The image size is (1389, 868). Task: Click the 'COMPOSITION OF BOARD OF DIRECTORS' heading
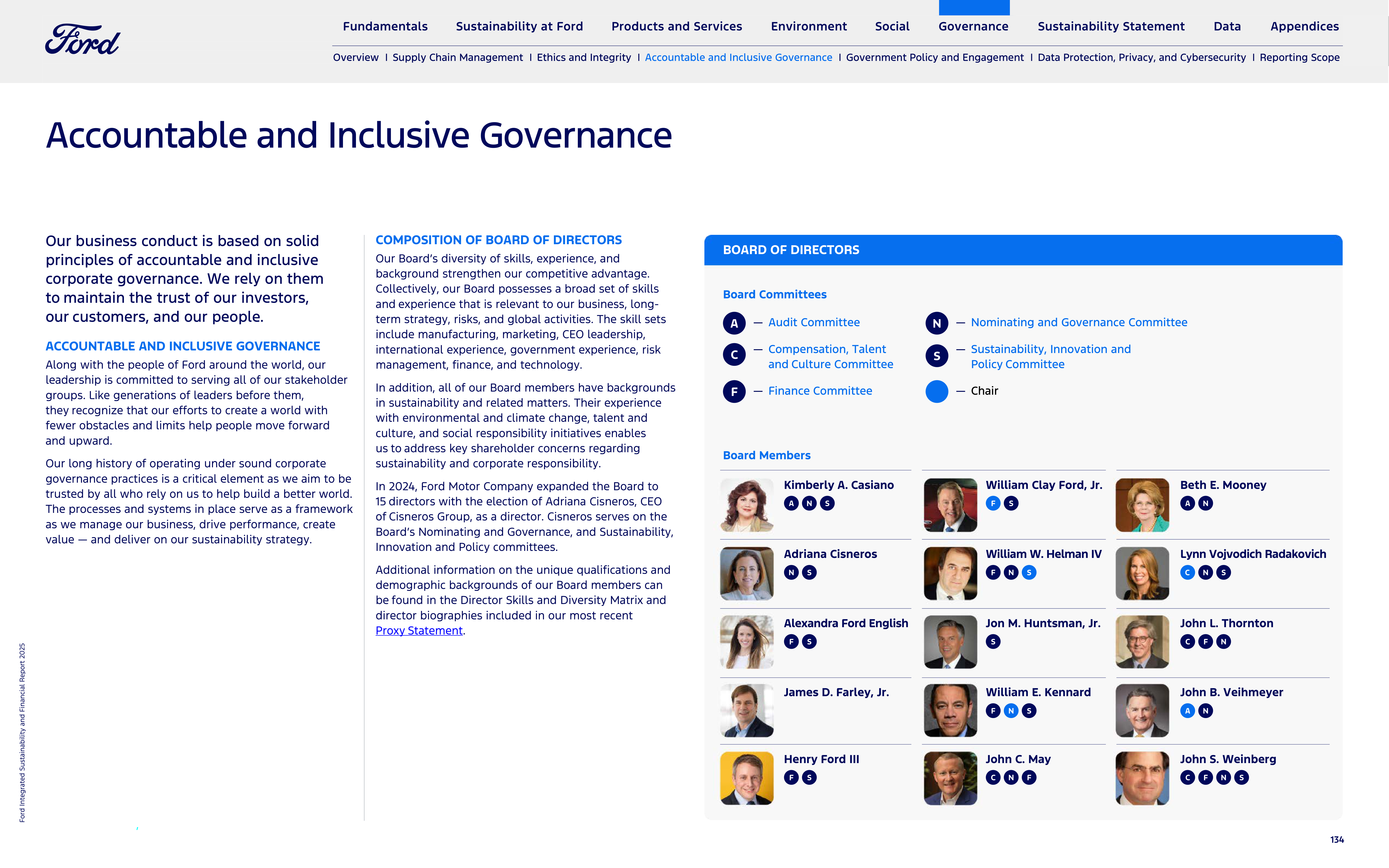(498, 240)
